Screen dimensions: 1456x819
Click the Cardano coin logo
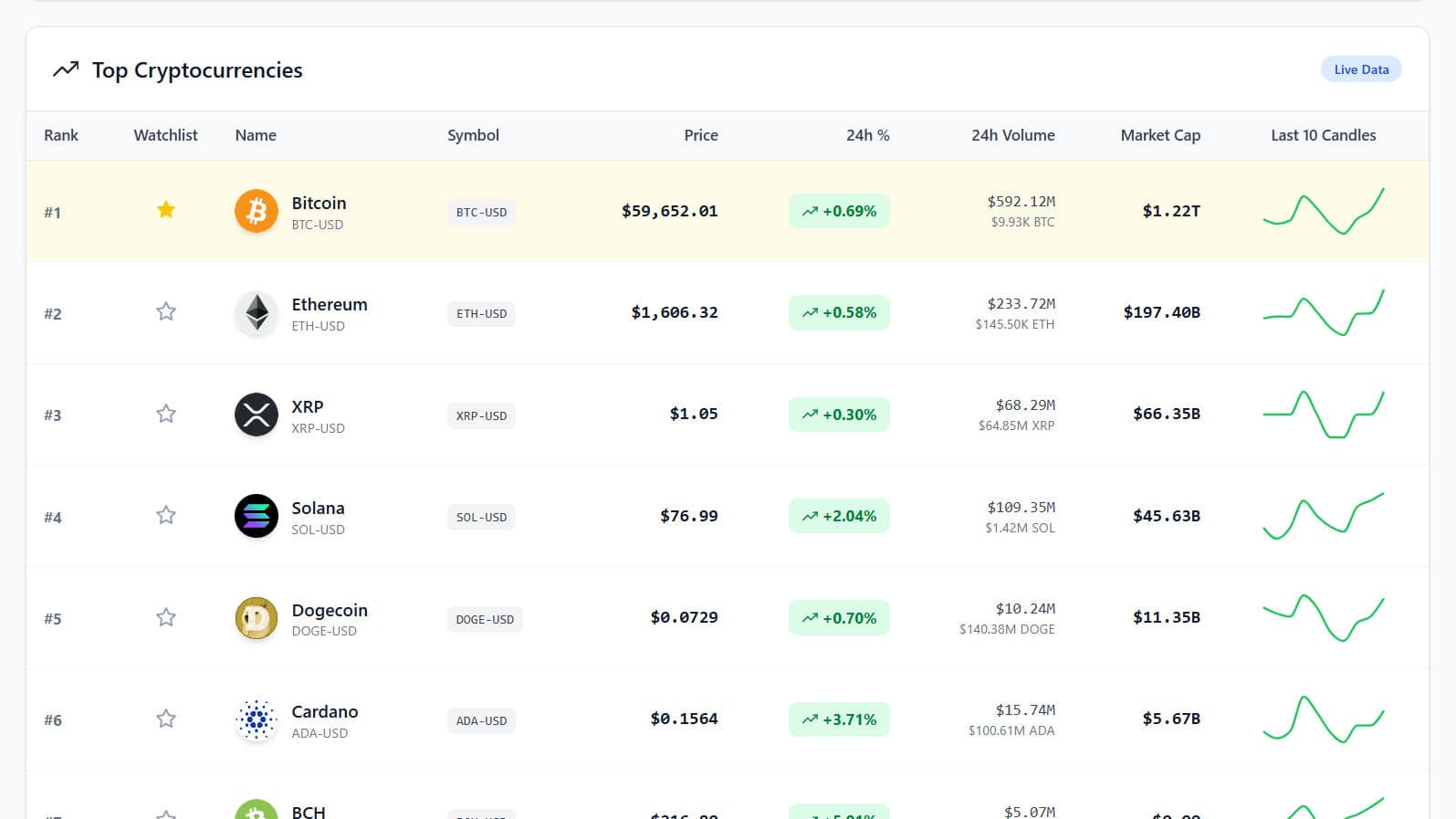pos(257,719)
